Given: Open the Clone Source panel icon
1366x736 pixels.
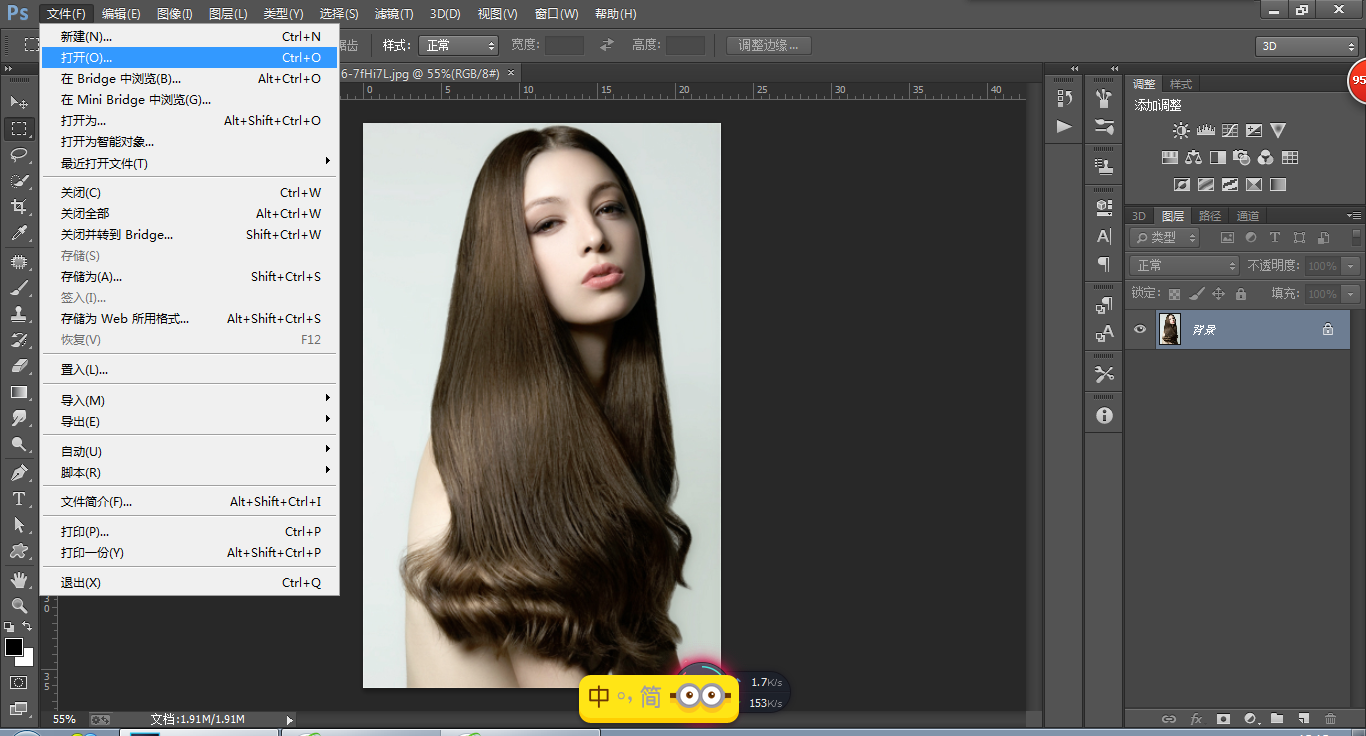Looking at the screenshot, I should tap(1104, 165).
